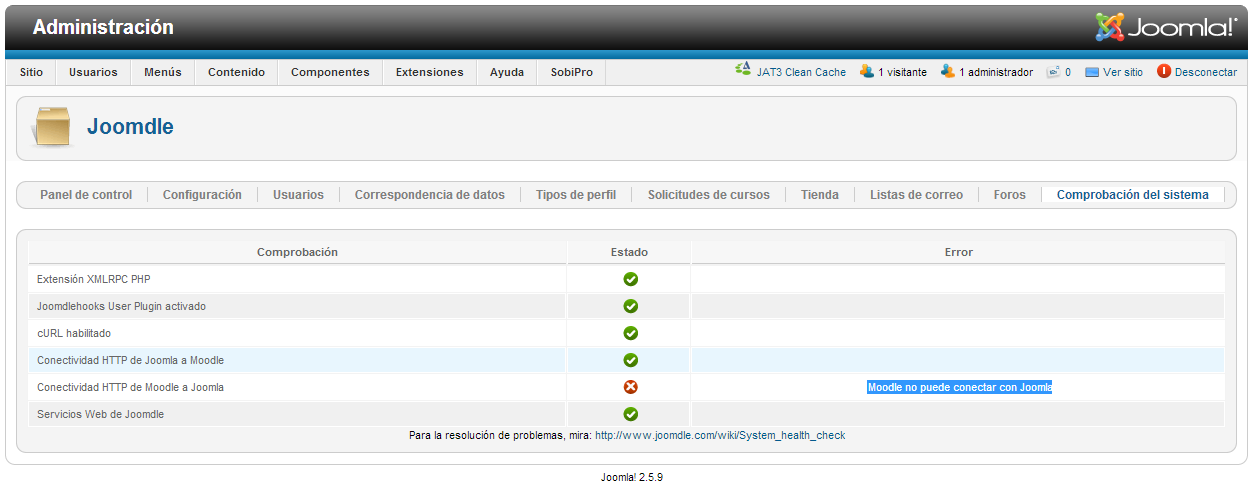Image resolution: width=1253 pixels, height=499 pixels.
Task: Click the 'Joomla! 2.5.9' footer text
Action: click(x=632, y=477)
